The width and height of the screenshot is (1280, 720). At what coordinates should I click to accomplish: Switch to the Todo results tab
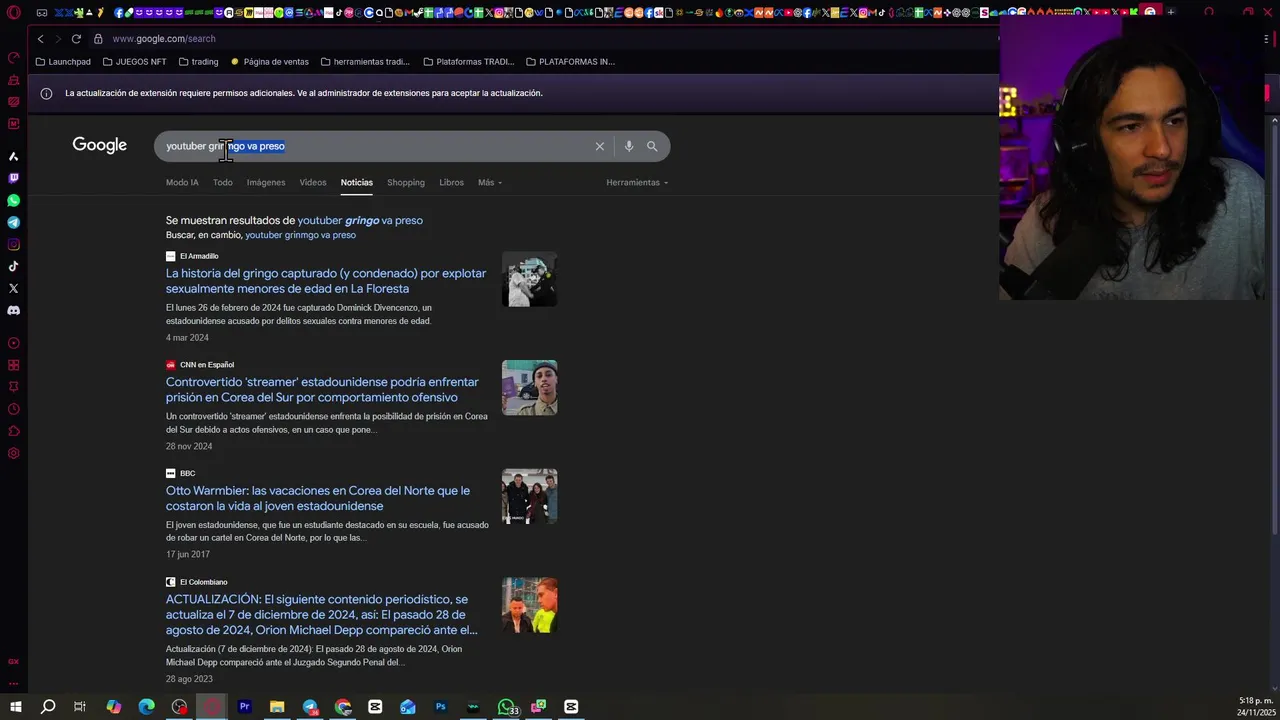click(222, 182)
